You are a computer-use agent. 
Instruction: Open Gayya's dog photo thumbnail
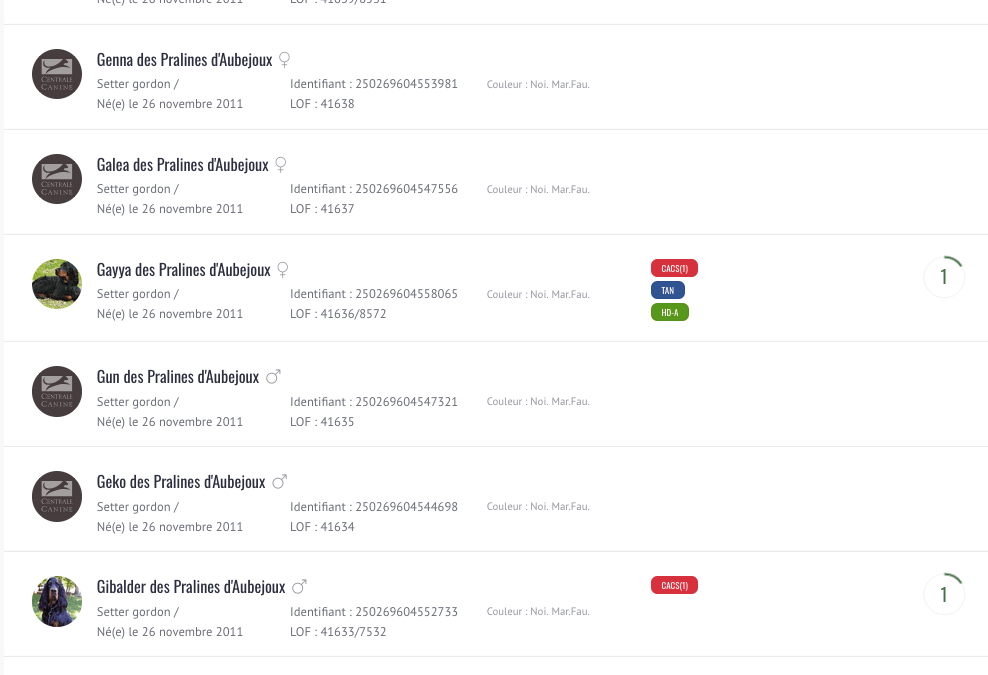click(x=57, y=284)
